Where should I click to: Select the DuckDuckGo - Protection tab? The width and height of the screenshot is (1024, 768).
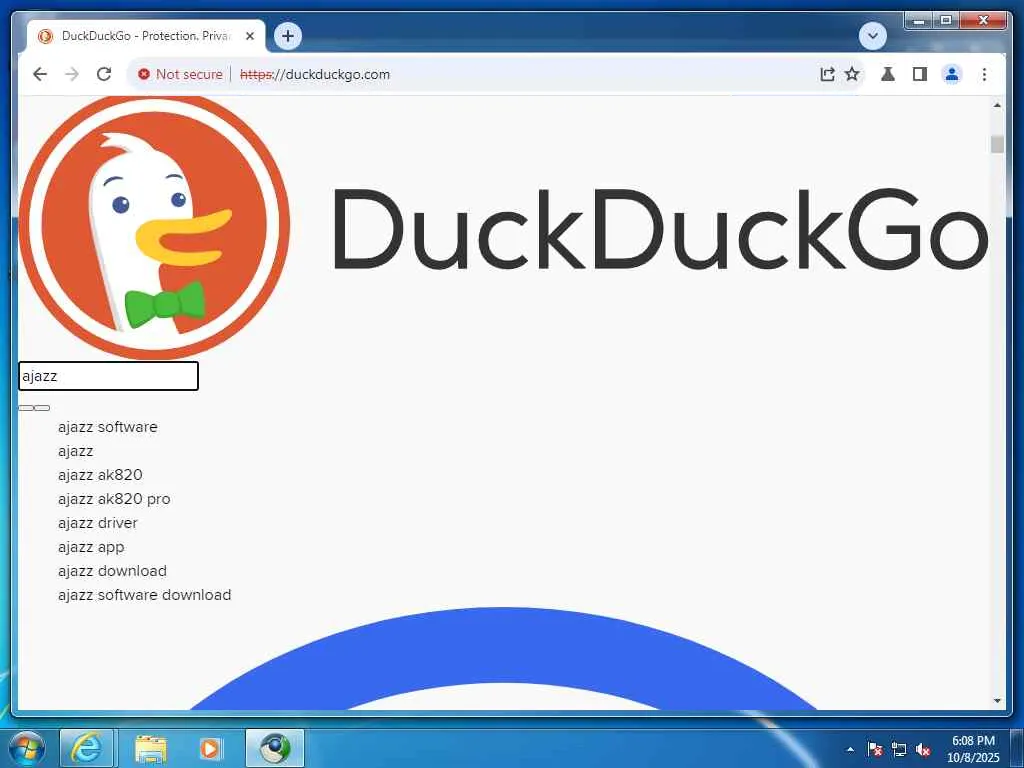pyautogui.click(x=146, y=36)
